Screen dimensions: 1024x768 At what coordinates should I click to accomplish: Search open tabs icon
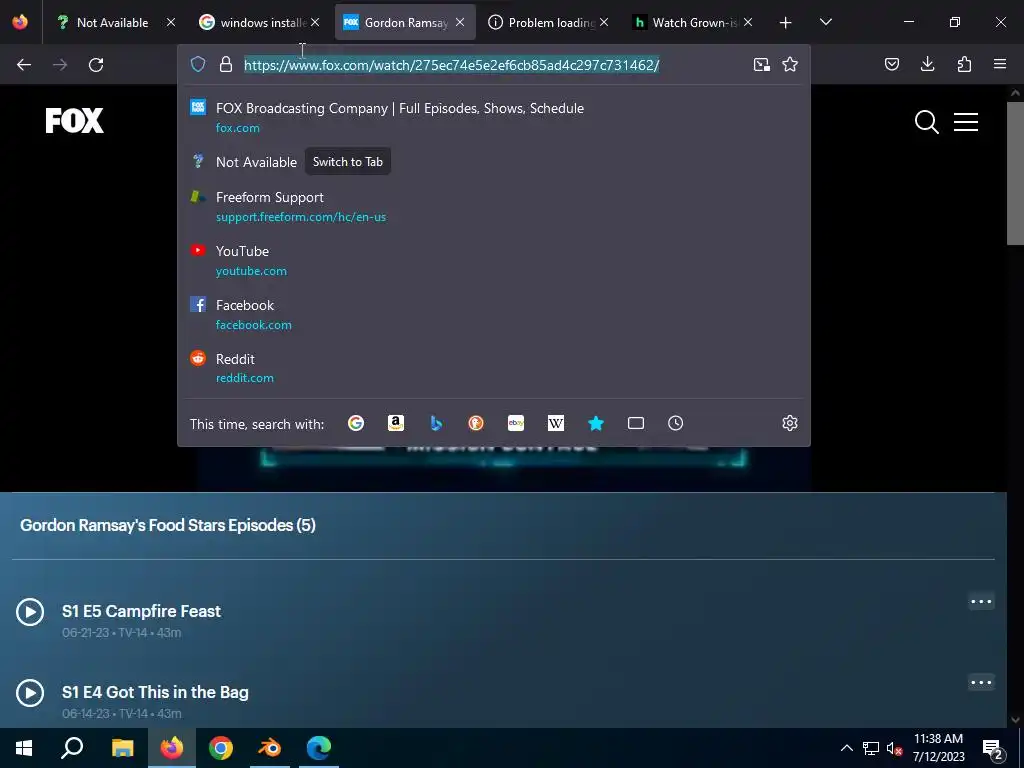[x=635, y=423]
